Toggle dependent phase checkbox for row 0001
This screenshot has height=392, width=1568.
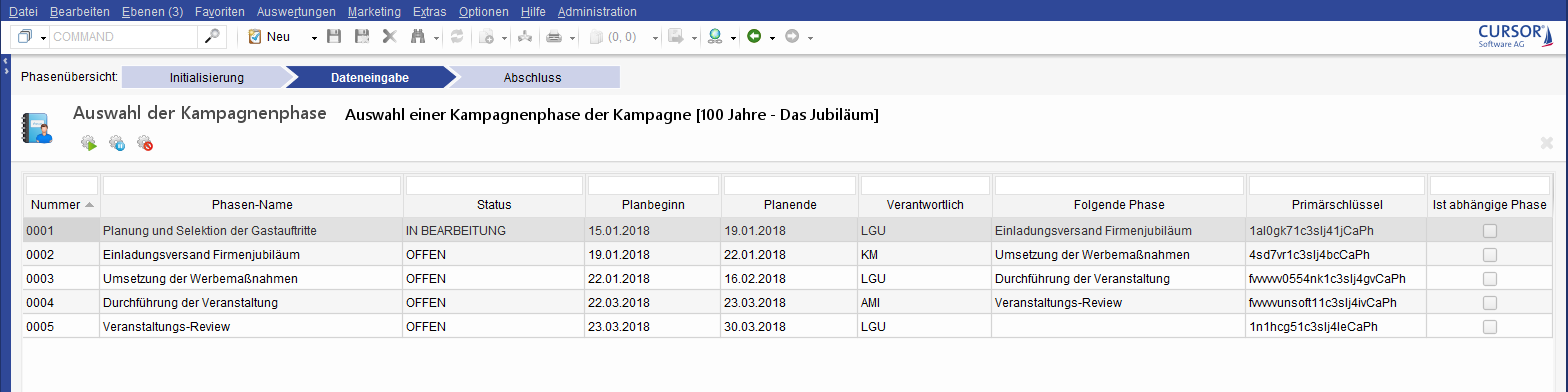coord(1490,231)
